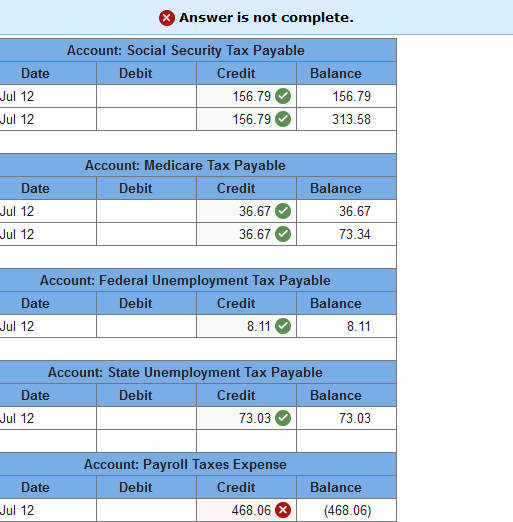Click the empty Debit cell in the Federal Unemployment Jul 12 row
Image resolution: width=513 pixels, height=522 pixels.
coord(146,326)
